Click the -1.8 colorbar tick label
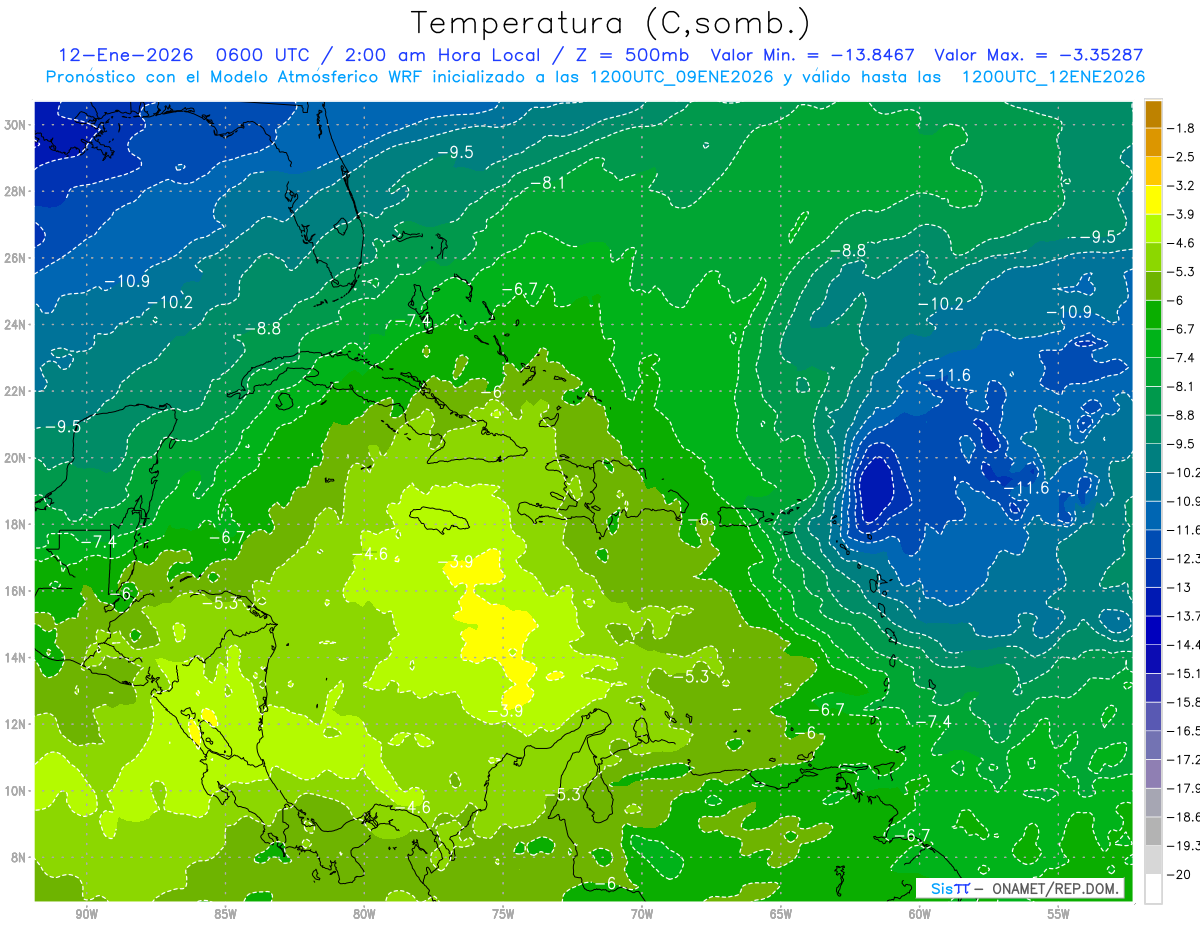This screenshot has width=1200, height=927. [1182, 128]
